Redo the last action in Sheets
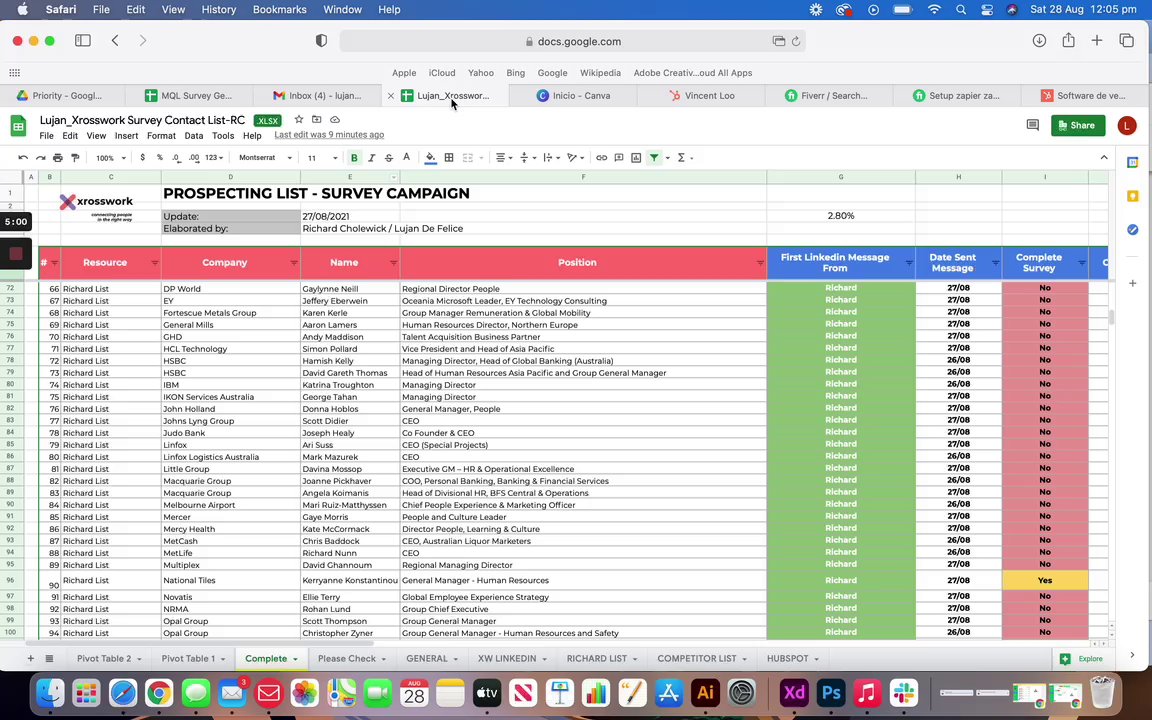This screenshot has width=1152, height=720. [40, 158]
